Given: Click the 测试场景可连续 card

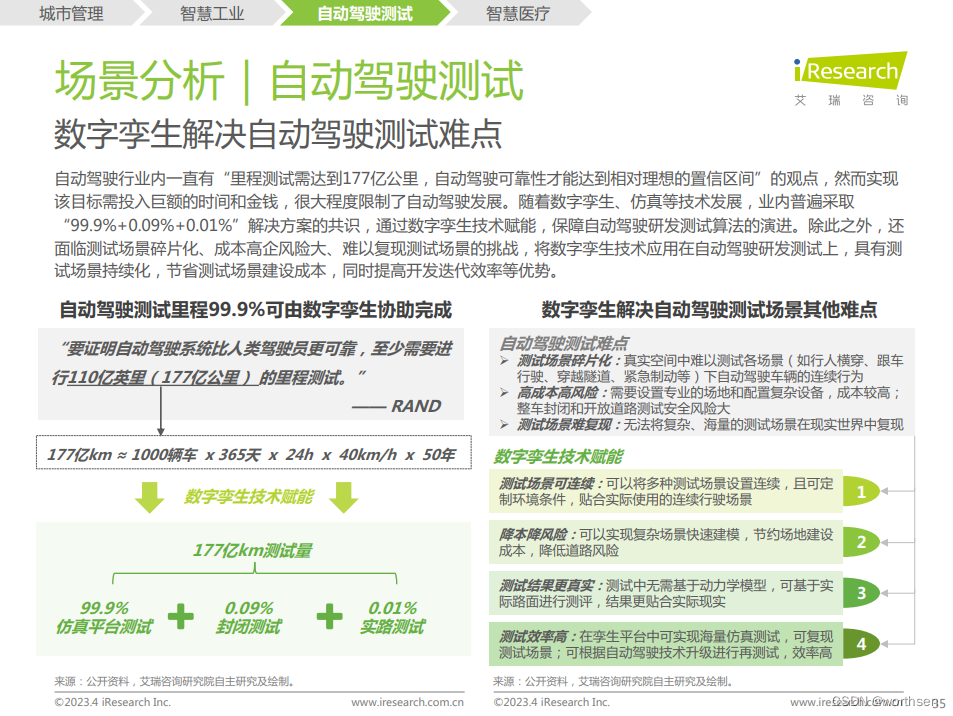Looking at the screenshot, I should coord(666,491).
